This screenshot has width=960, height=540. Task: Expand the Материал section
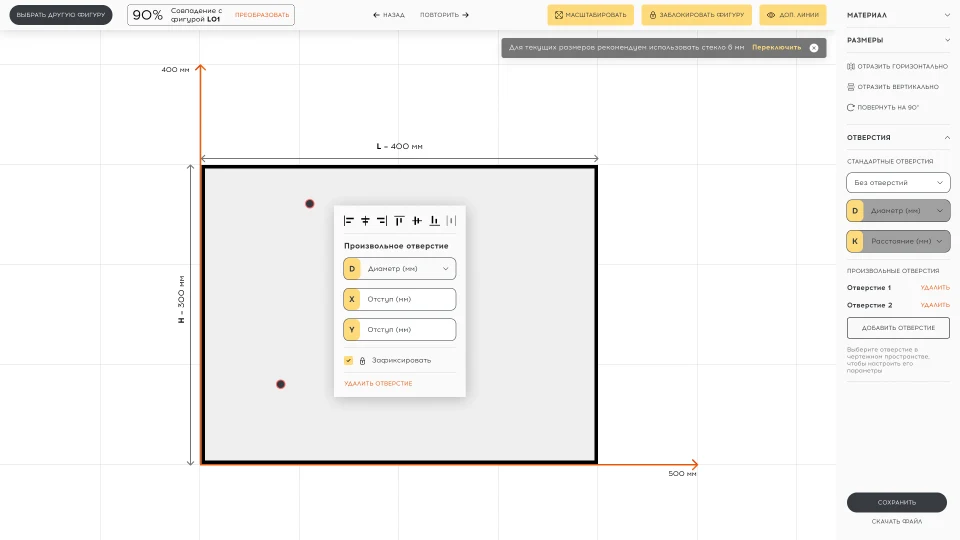tap(898, 15)
